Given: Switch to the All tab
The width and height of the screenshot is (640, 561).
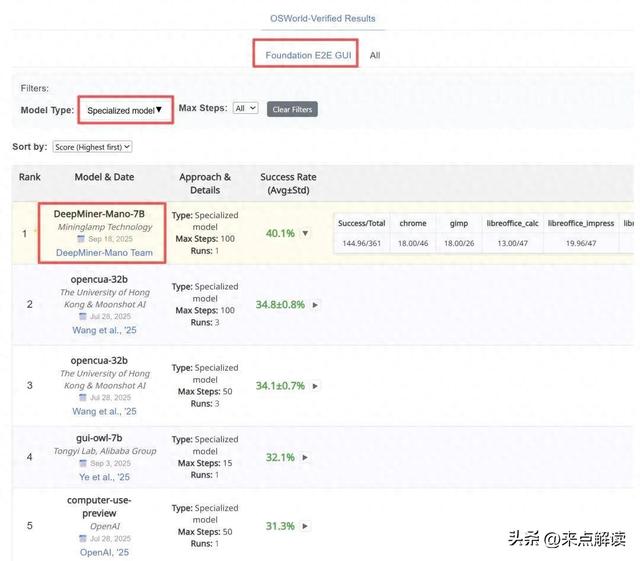Looking at the screenshot, I should point(375,55).
